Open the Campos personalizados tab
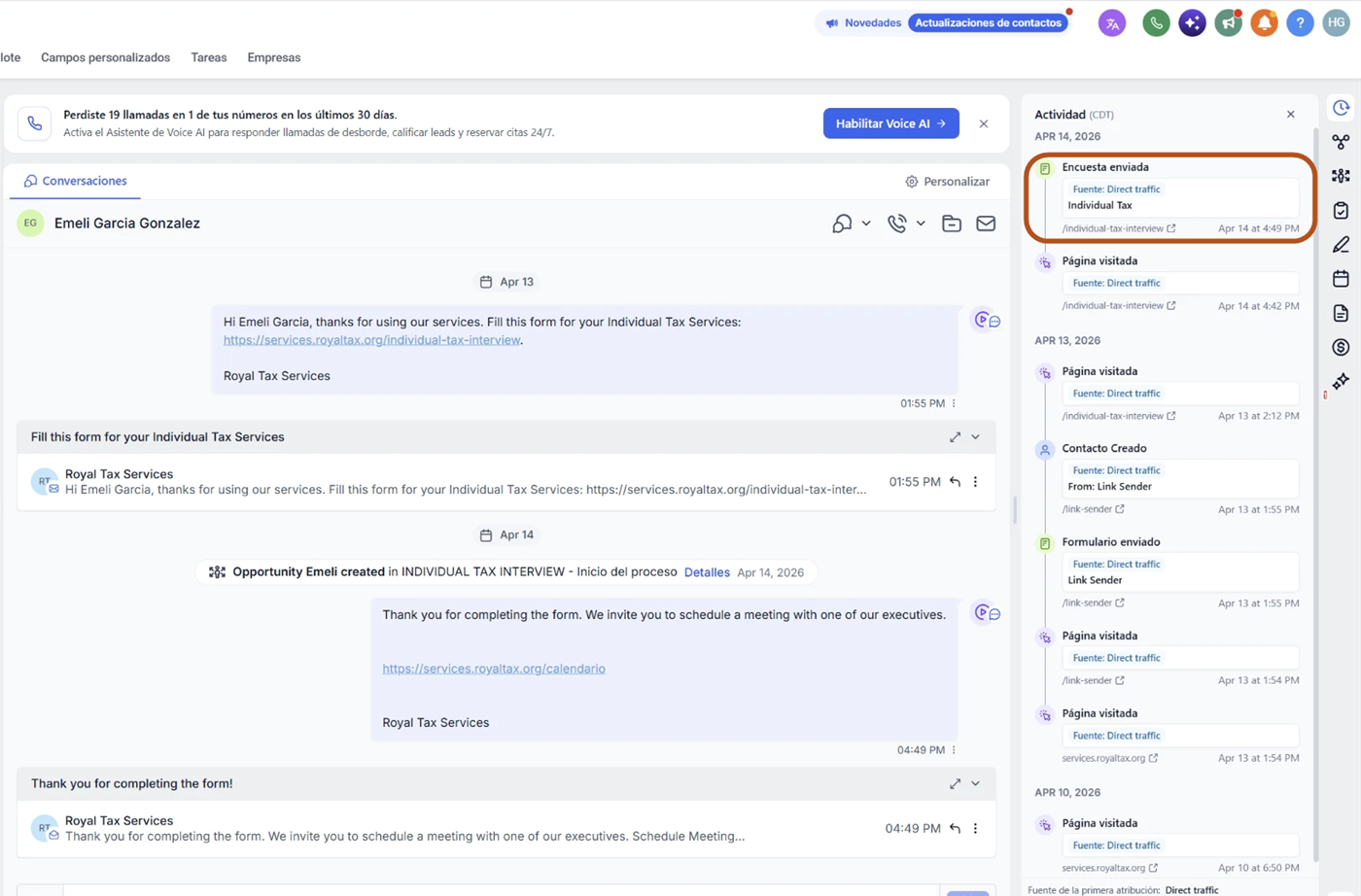Image resolution: width=1361 pixels, height=896 pixels. [x=105, y=57]
